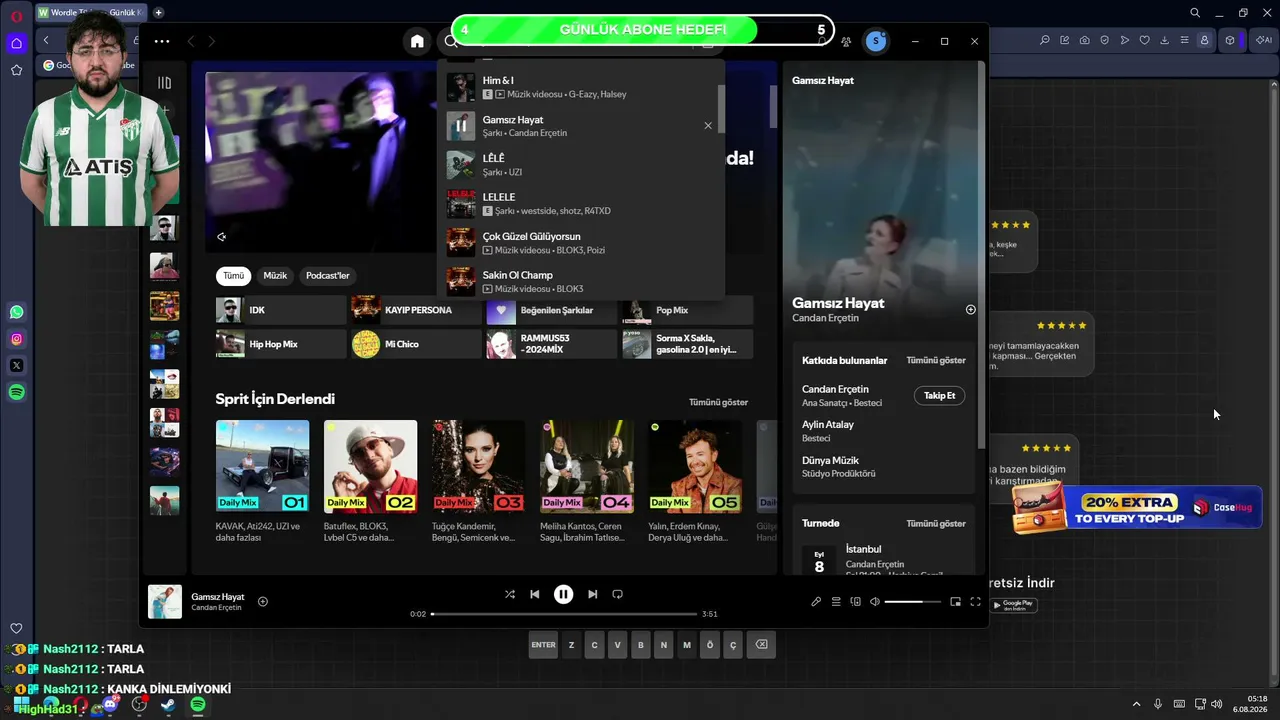Open Daily Mix 05 cover
The width and height of the screenshot is (1280, 720).
pyautogui.click(x=695, y=466)
